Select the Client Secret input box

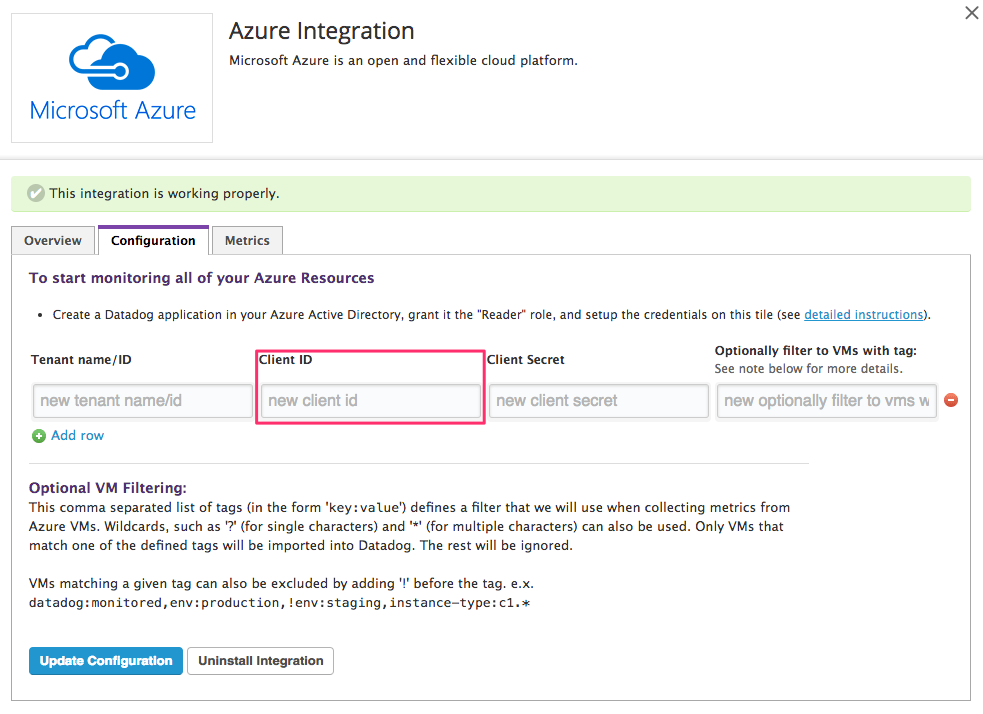coord(598,401)
